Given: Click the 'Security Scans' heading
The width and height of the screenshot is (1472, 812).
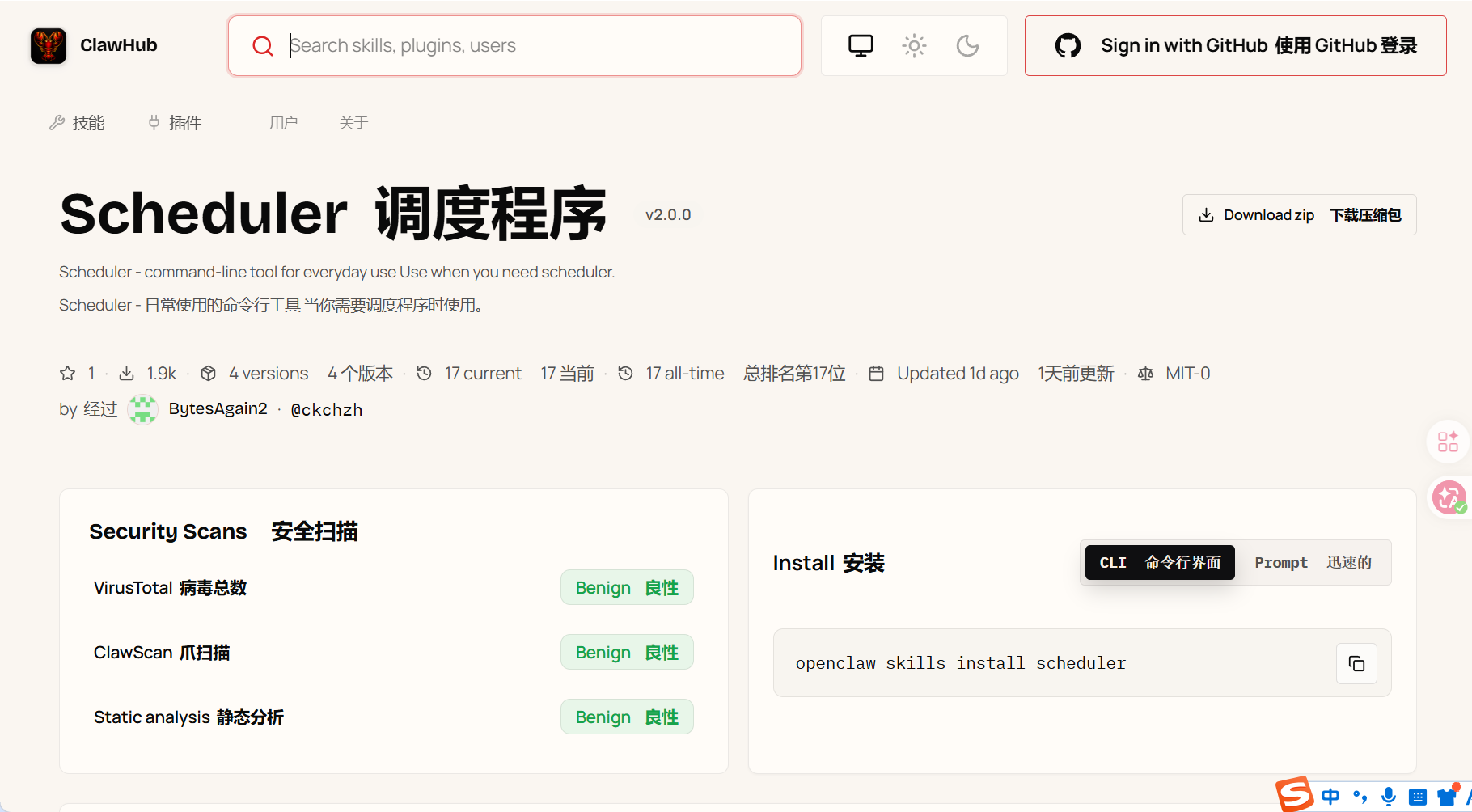Looking at the screenshot, I should point(168,531).
